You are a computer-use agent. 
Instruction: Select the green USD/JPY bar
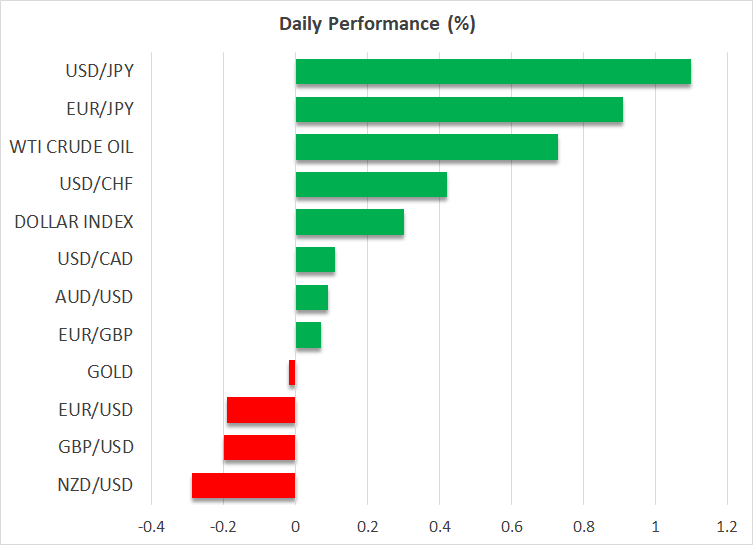click(x=493, y=72)
